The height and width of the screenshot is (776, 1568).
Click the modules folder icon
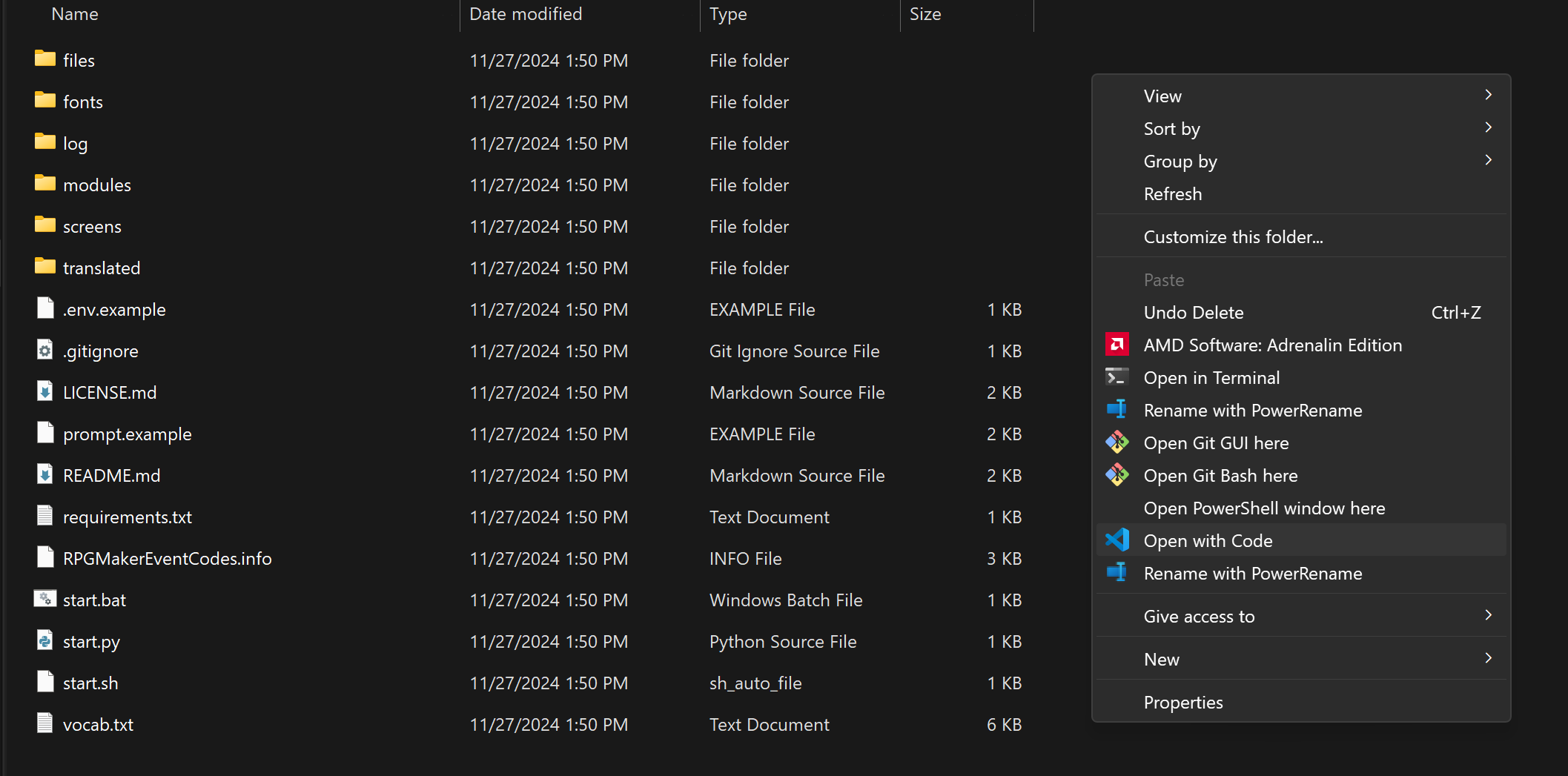tap(45, 183)
